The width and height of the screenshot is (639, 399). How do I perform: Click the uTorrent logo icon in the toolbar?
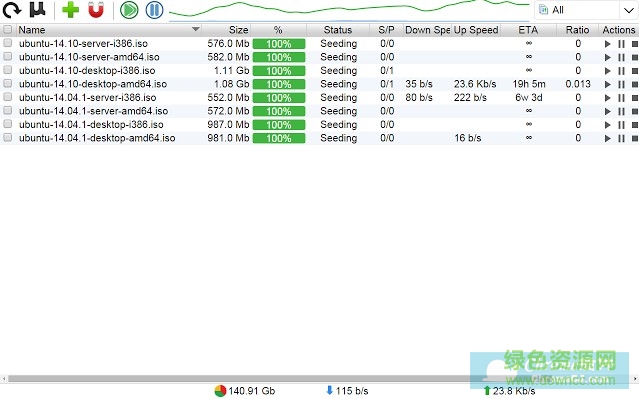(37, 9)
